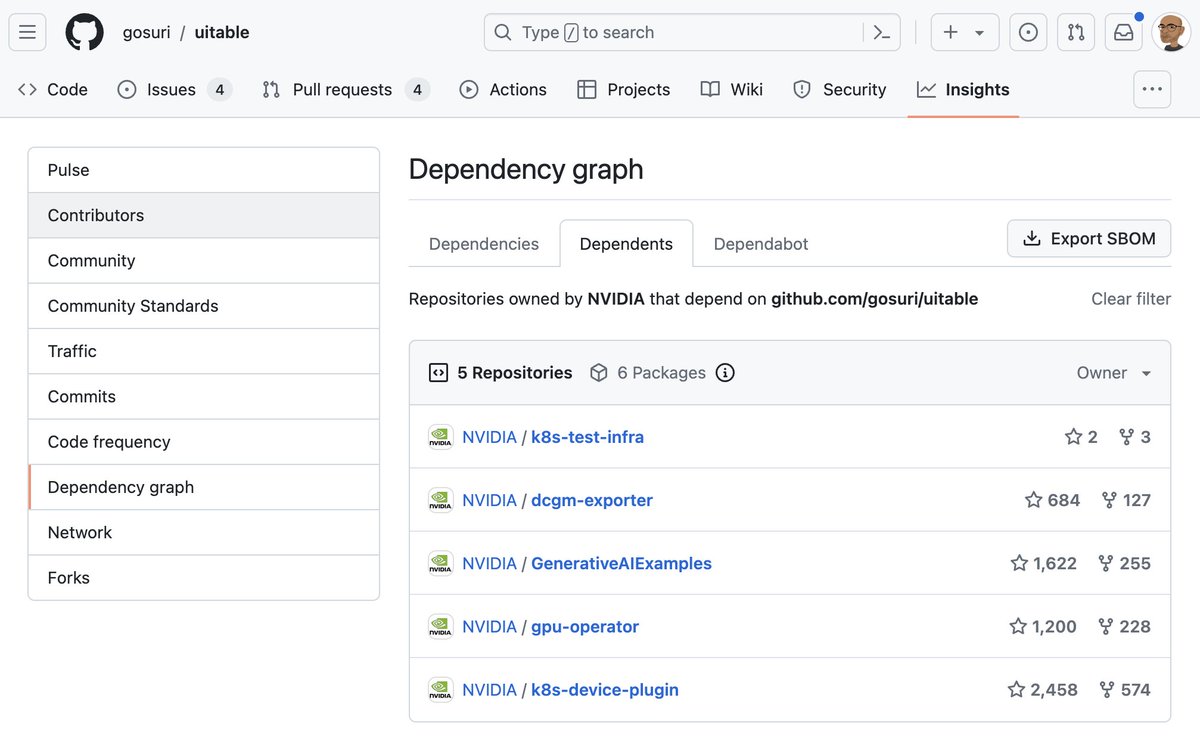This screenshot has height=738, width=1200.
Task: Click the search field
Action: [674, 32]
